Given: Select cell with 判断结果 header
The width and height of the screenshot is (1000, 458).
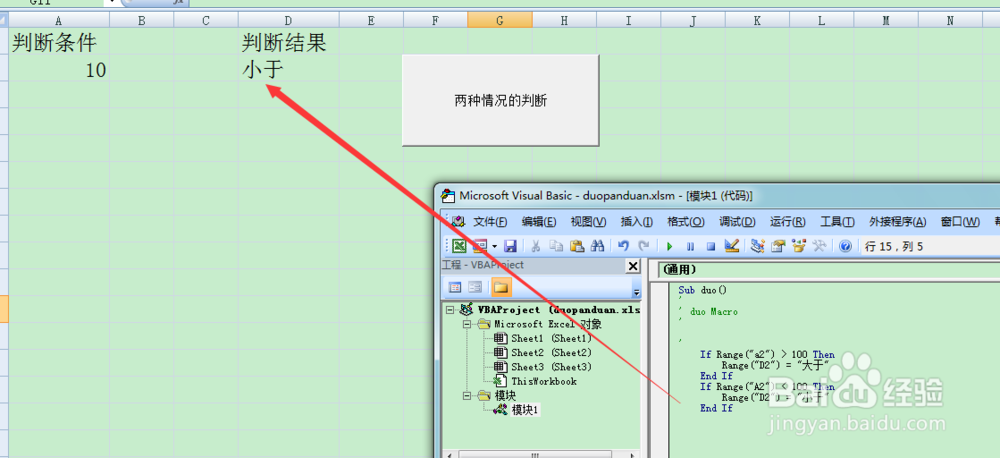Looking at the screenshot, I should coord(288,42).
